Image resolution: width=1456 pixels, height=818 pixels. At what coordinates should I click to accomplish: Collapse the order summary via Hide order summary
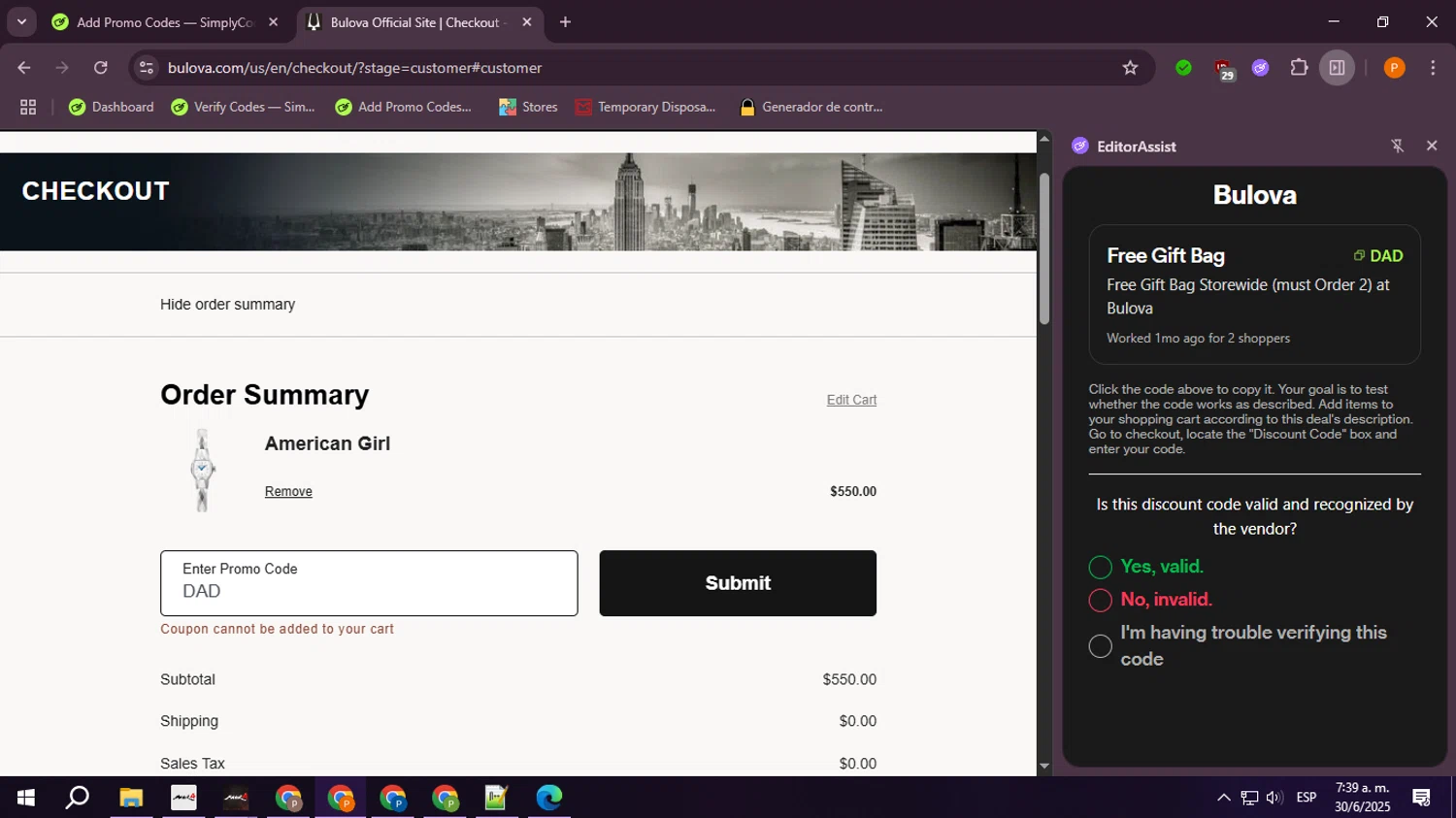[227, 305]
